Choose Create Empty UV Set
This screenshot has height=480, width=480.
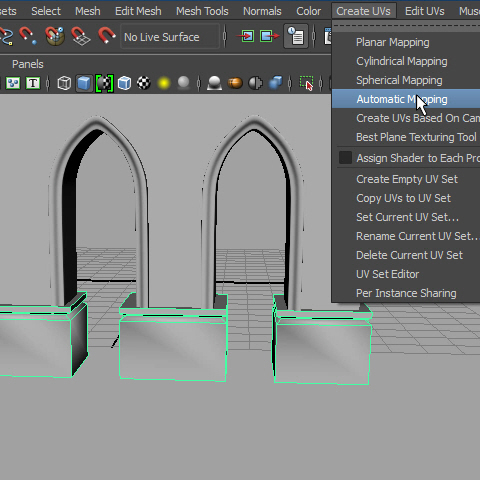406,179
